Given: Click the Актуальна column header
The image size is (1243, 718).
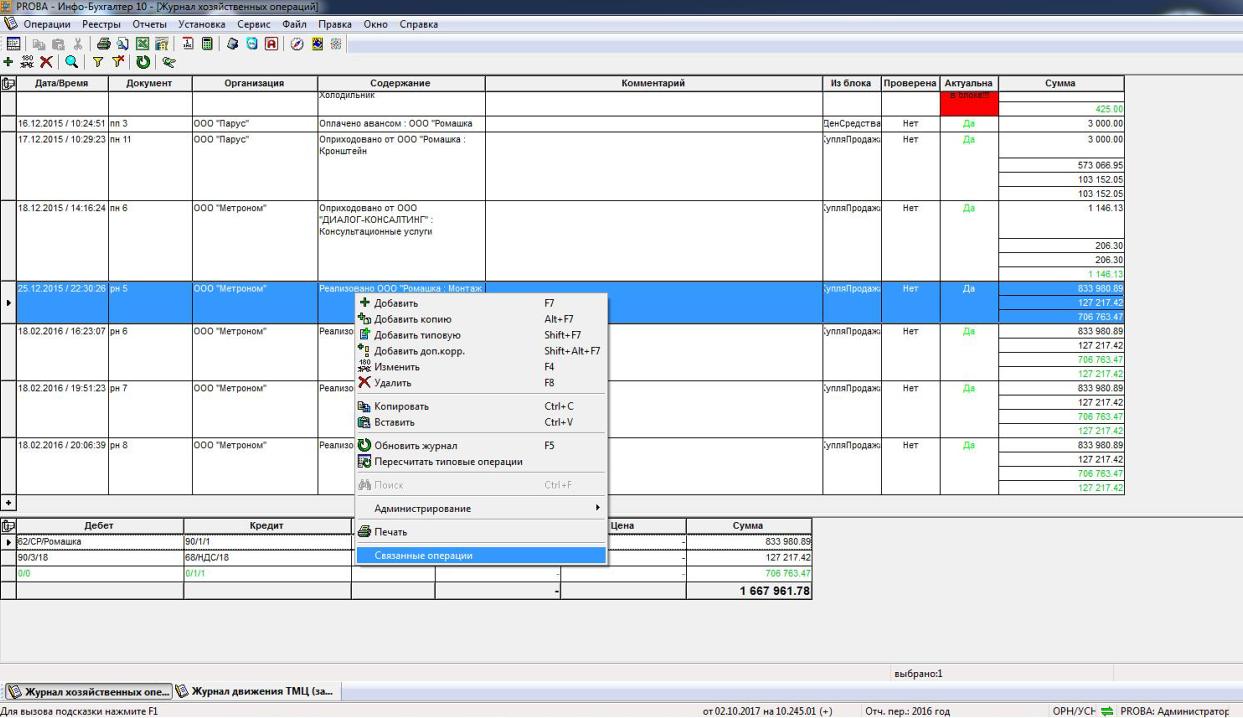Looking at the screenshot, I should (968, 83).
